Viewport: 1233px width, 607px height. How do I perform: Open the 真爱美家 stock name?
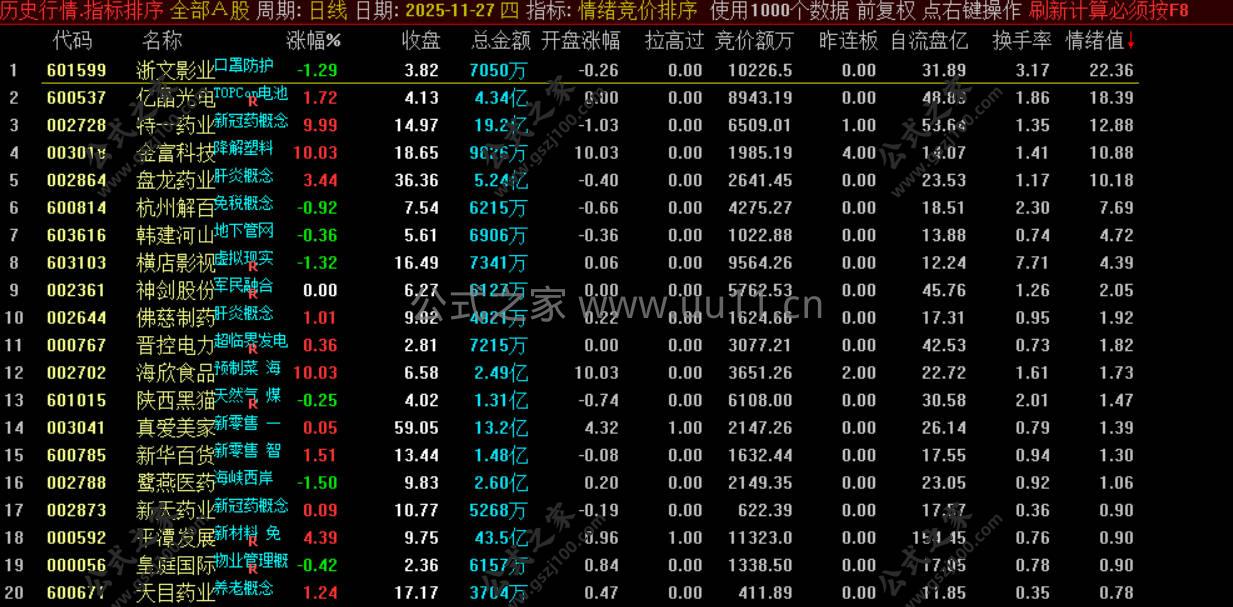click(x=175, y=429)
